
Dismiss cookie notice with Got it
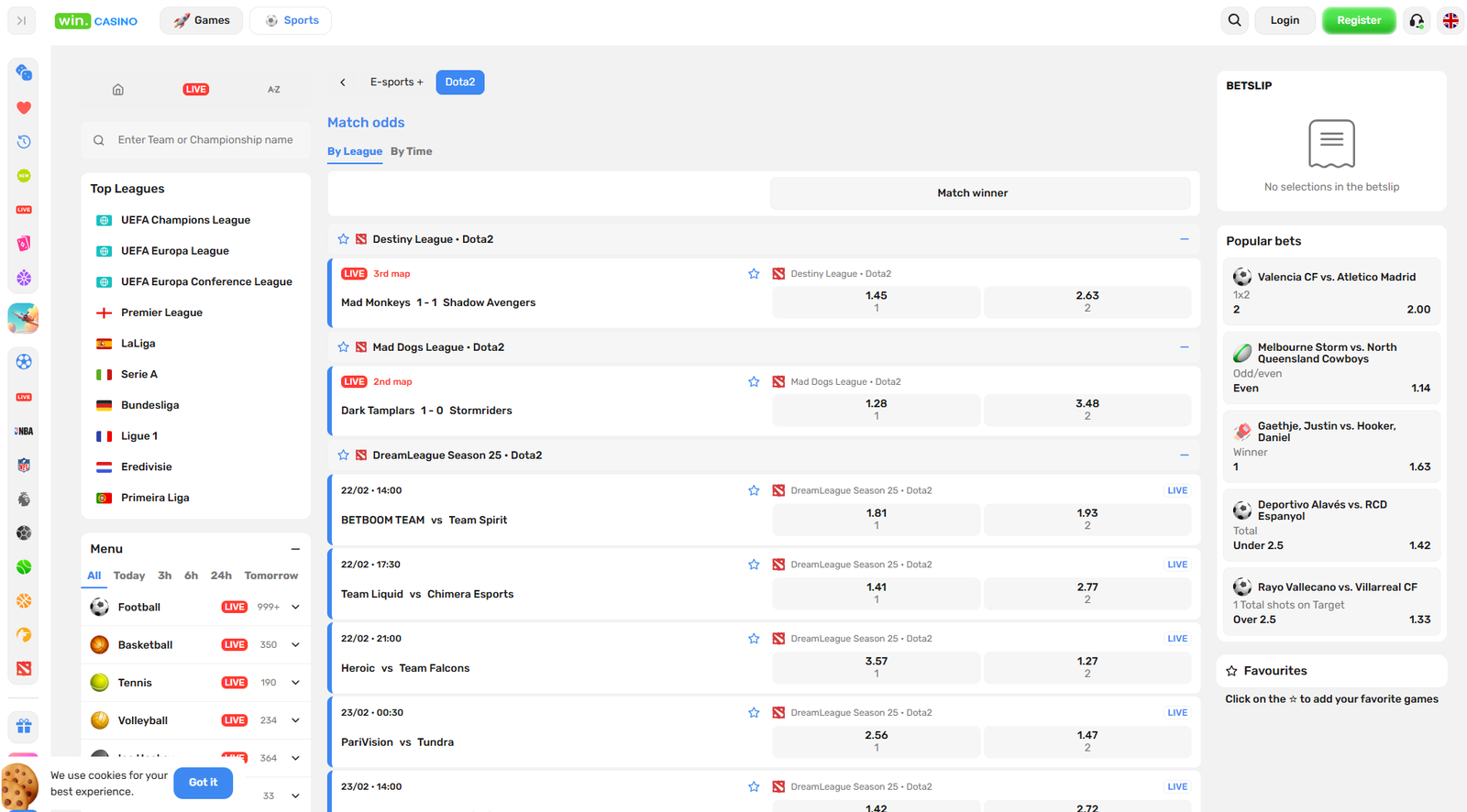click(x=203, y=783)
